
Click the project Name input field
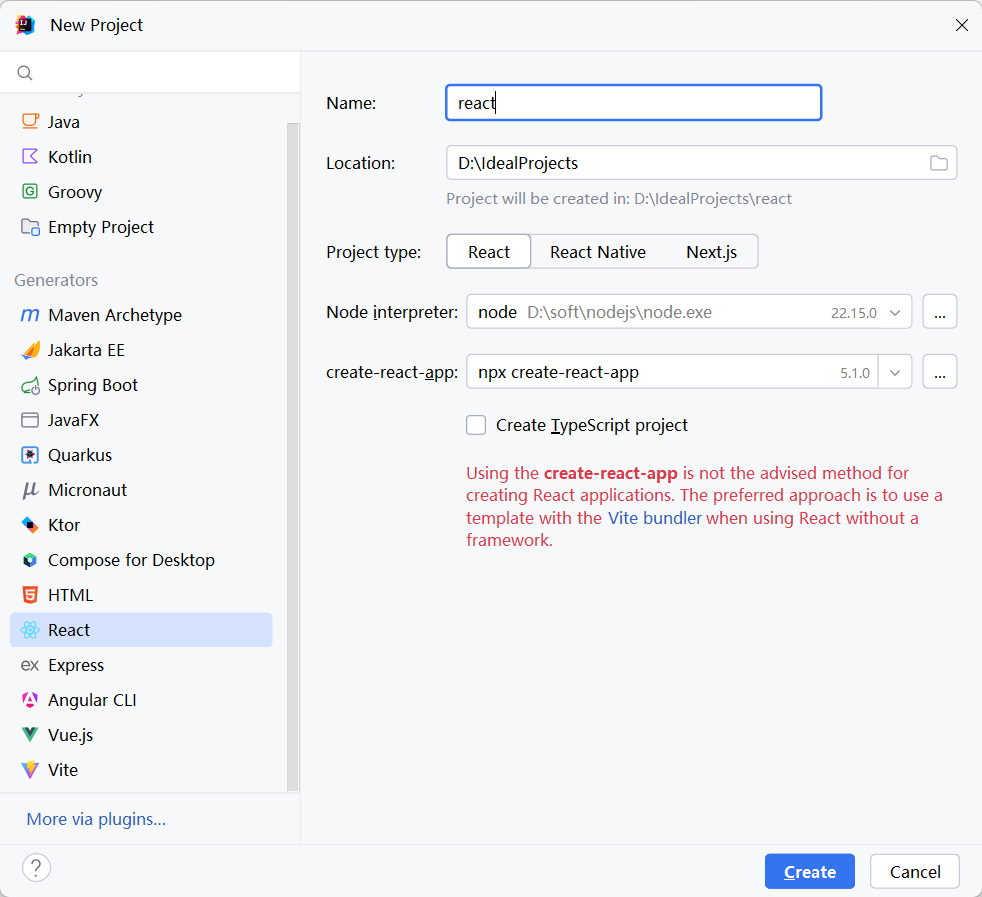[x=633, y=103]
